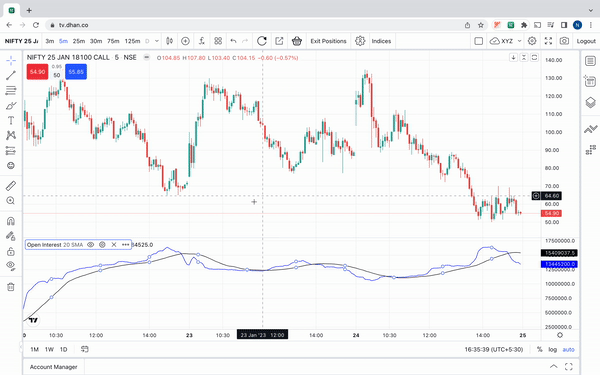This screenshot has width=600, height=375.
Task: Toggle fullscreen mode
Action: pyautogui.click(x=548, y=41)
